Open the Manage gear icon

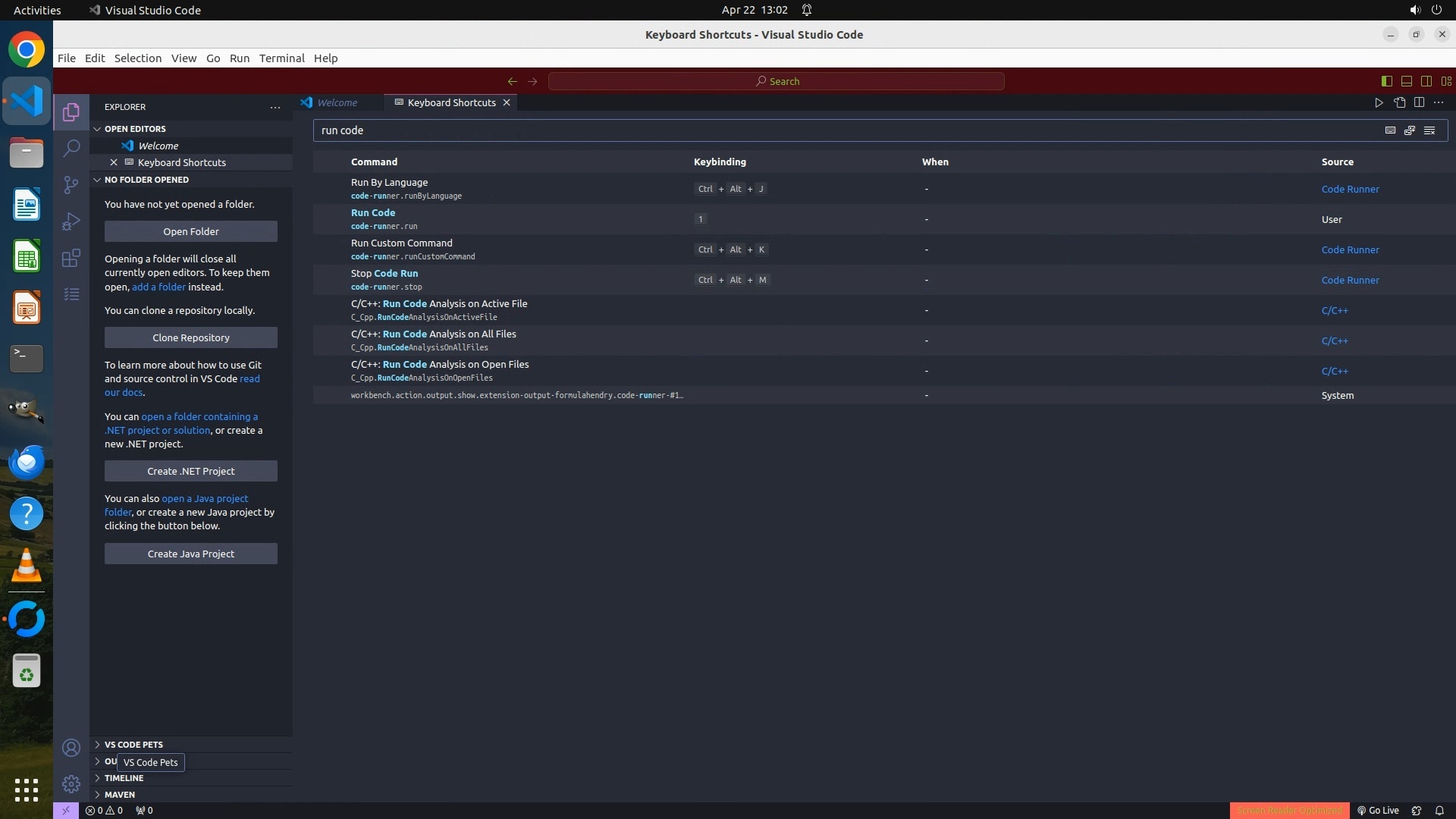tap(71, 784)
